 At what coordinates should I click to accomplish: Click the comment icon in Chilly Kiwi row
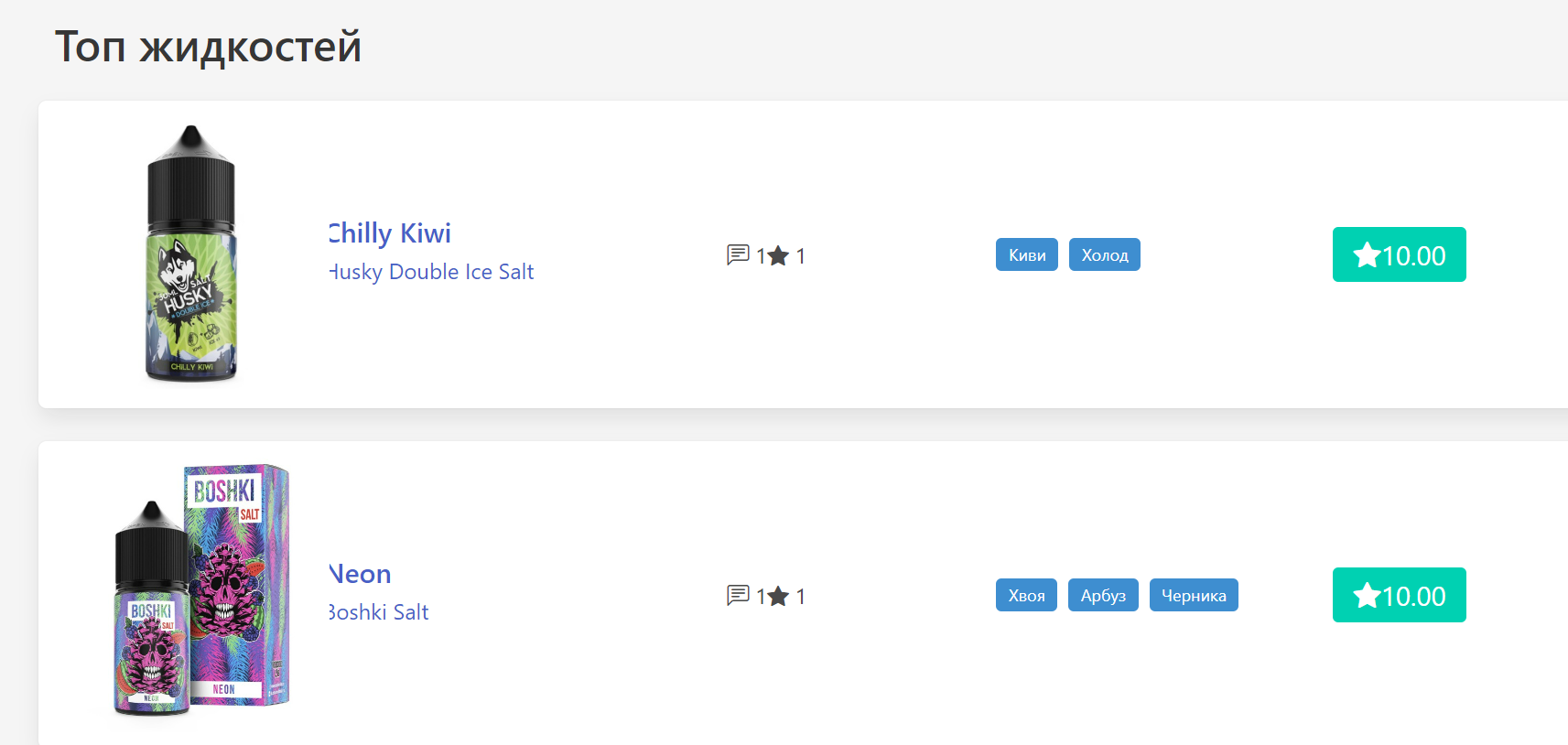pyautogui.click(x=738, y=254)
